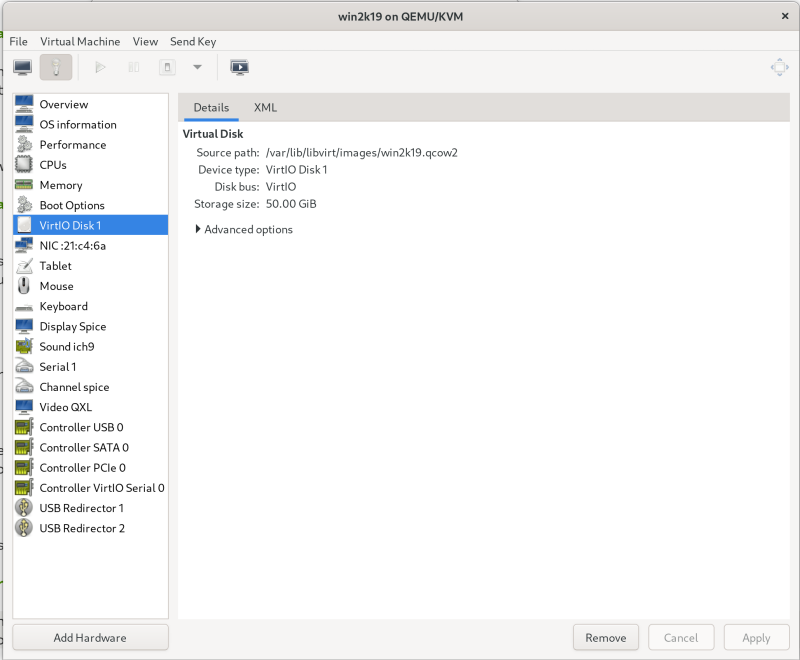The image size is (800, 660).
Task: Select USB Redirector 1 icon
Action: tap(24, 508)
